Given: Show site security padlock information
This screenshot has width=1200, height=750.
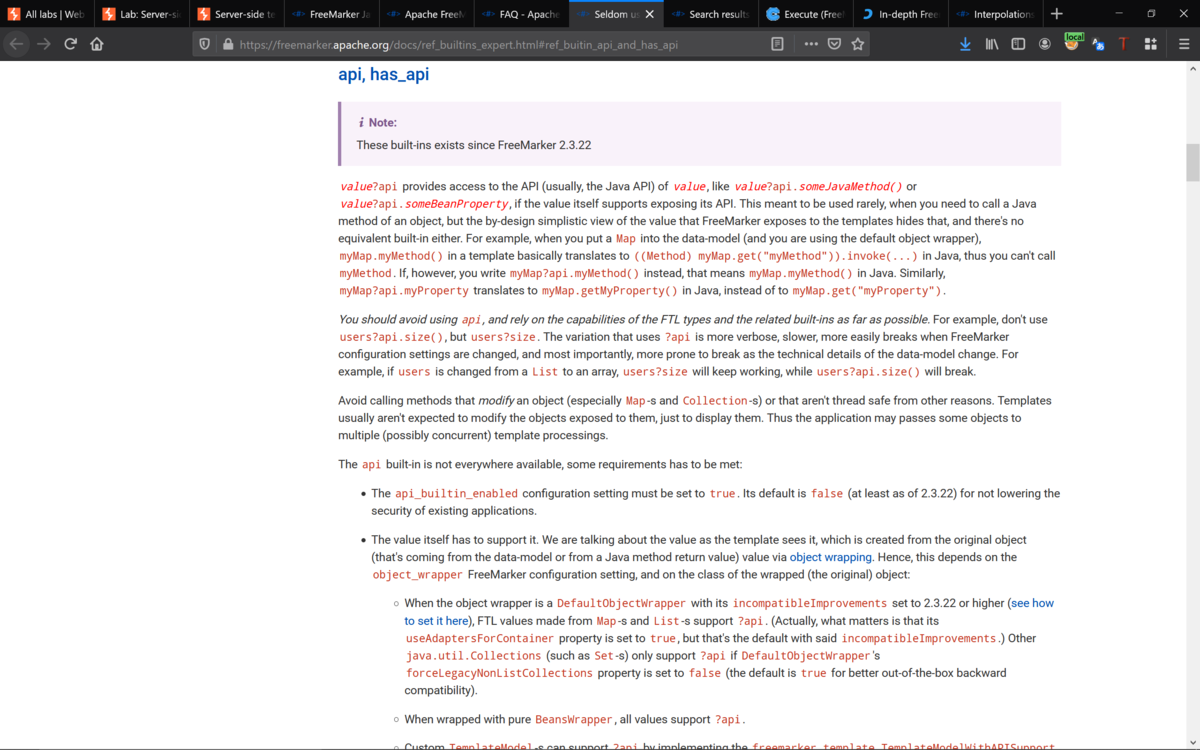Looking at the screenshot, I should coord(228,44).
